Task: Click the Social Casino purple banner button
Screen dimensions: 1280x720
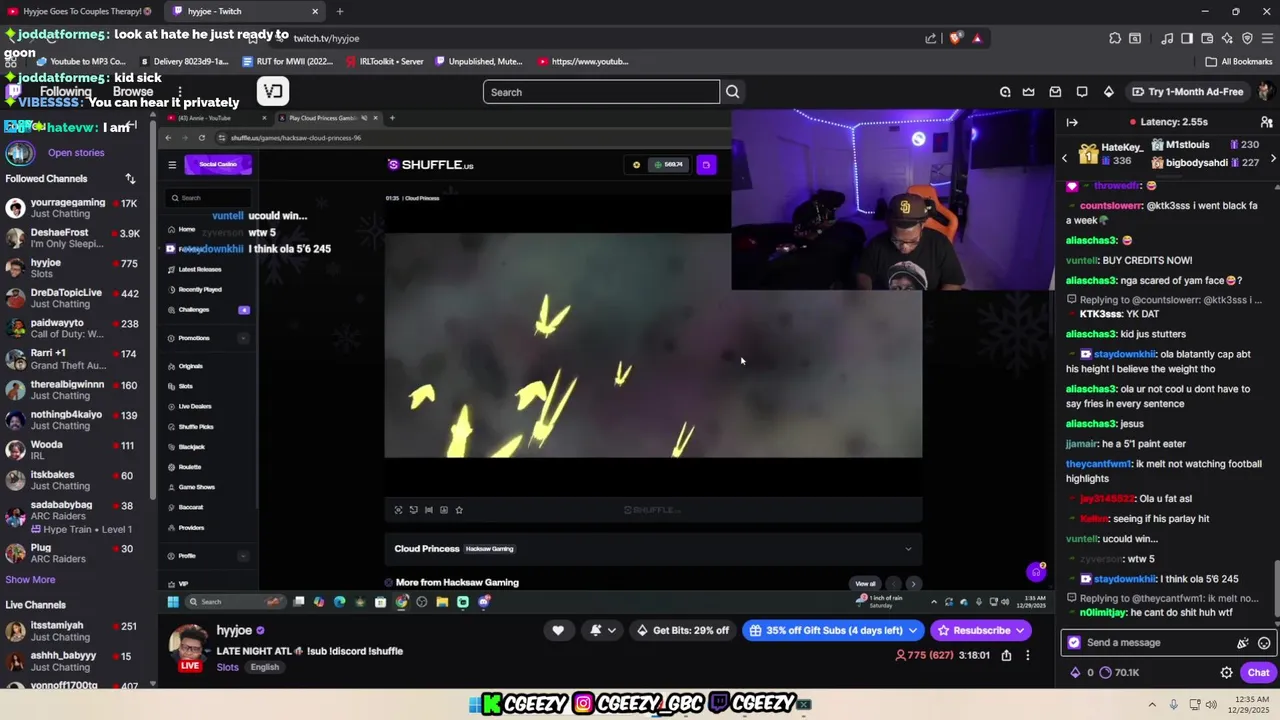Action: point(218,165)
